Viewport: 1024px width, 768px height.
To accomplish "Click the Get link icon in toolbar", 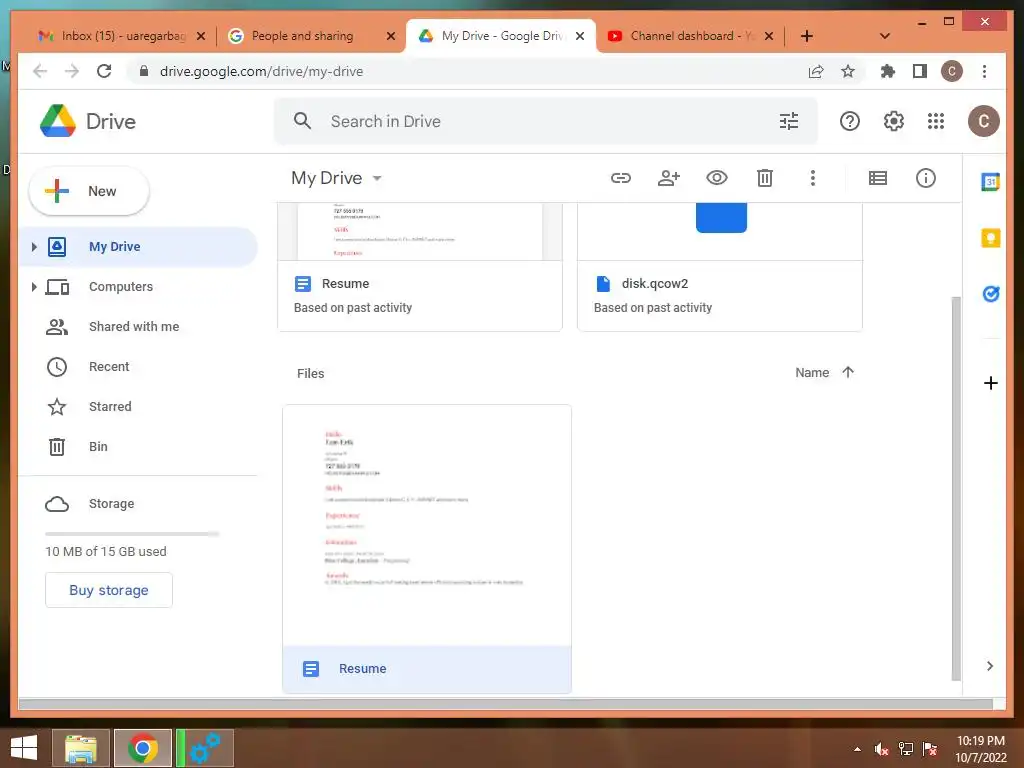I will pos(620,178).
